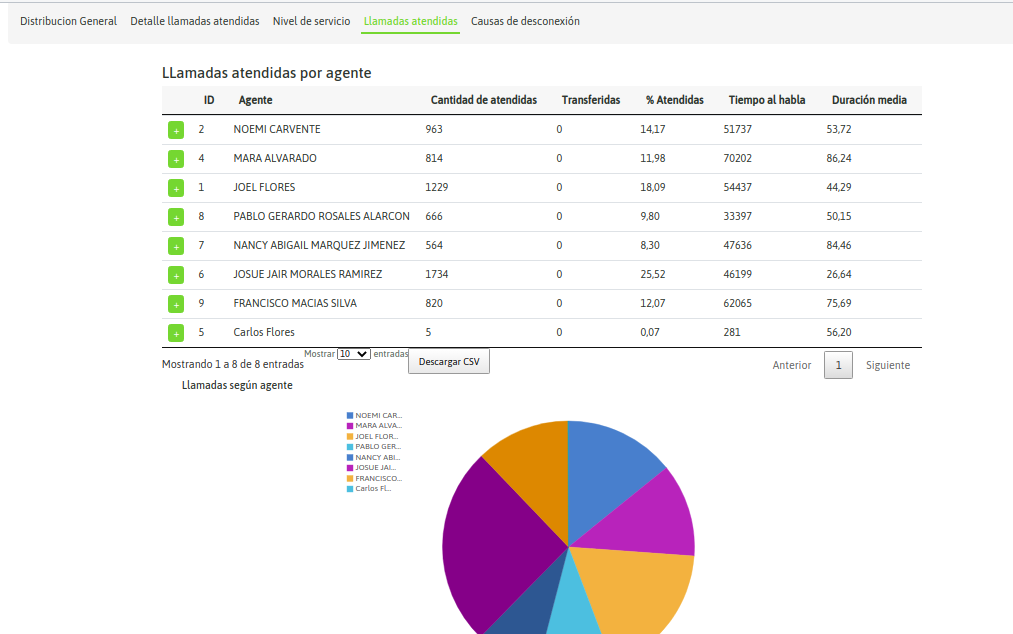Screen dimensions: 1013x634
Task: Click the 25,52 percent value
Action: pos(653,275)
